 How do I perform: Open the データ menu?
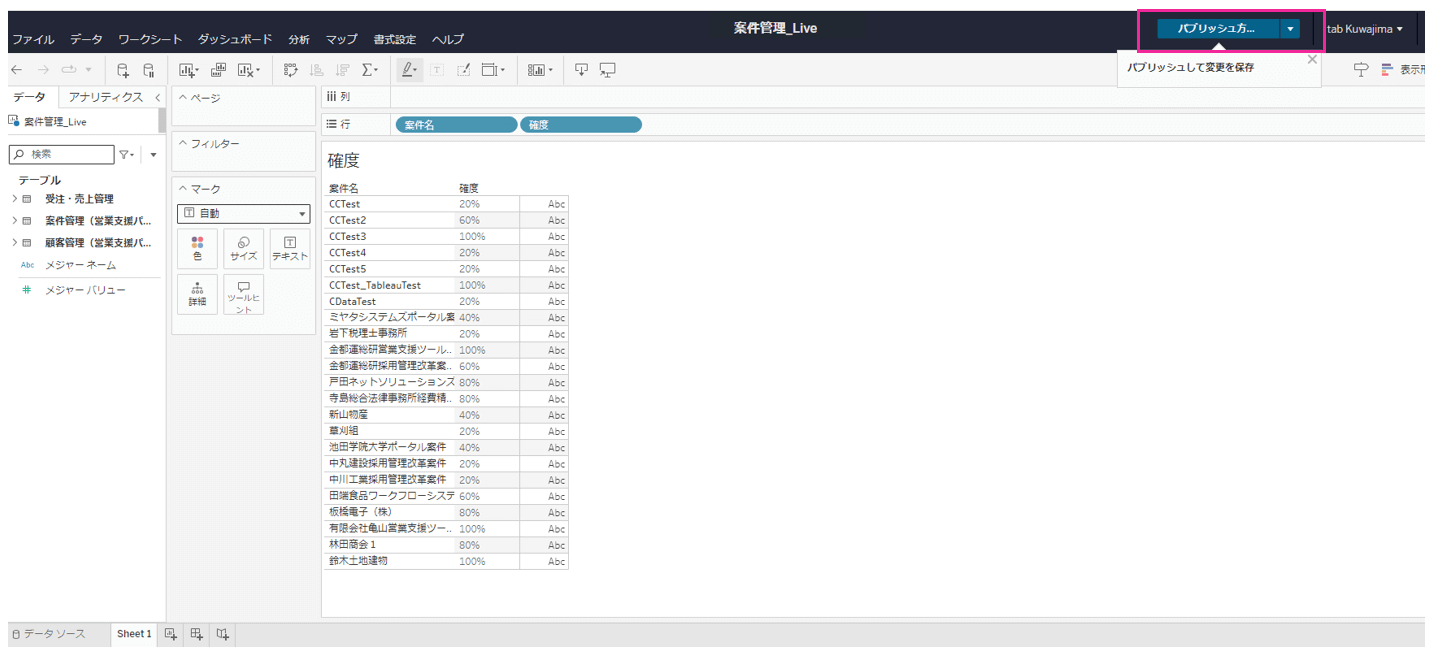(x=86, y=39)
